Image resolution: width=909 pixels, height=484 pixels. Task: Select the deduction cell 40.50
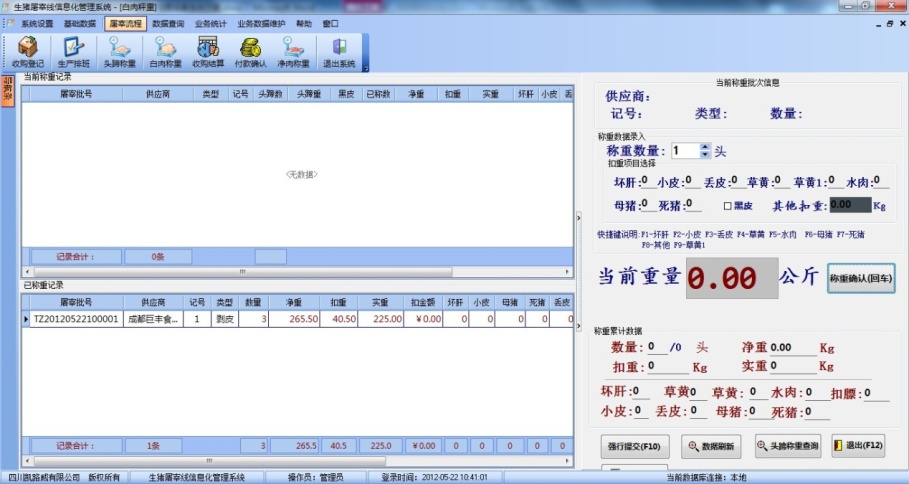[338, 319]
